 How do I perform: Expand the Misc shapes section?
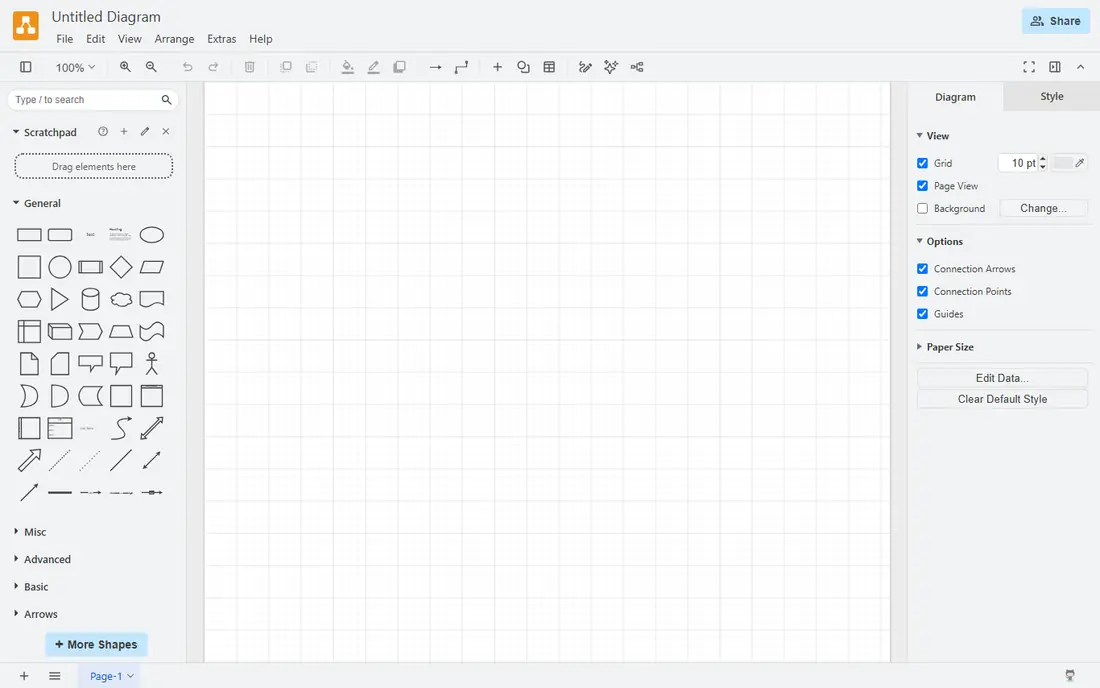pyautogui.click(x=30, y=532)
